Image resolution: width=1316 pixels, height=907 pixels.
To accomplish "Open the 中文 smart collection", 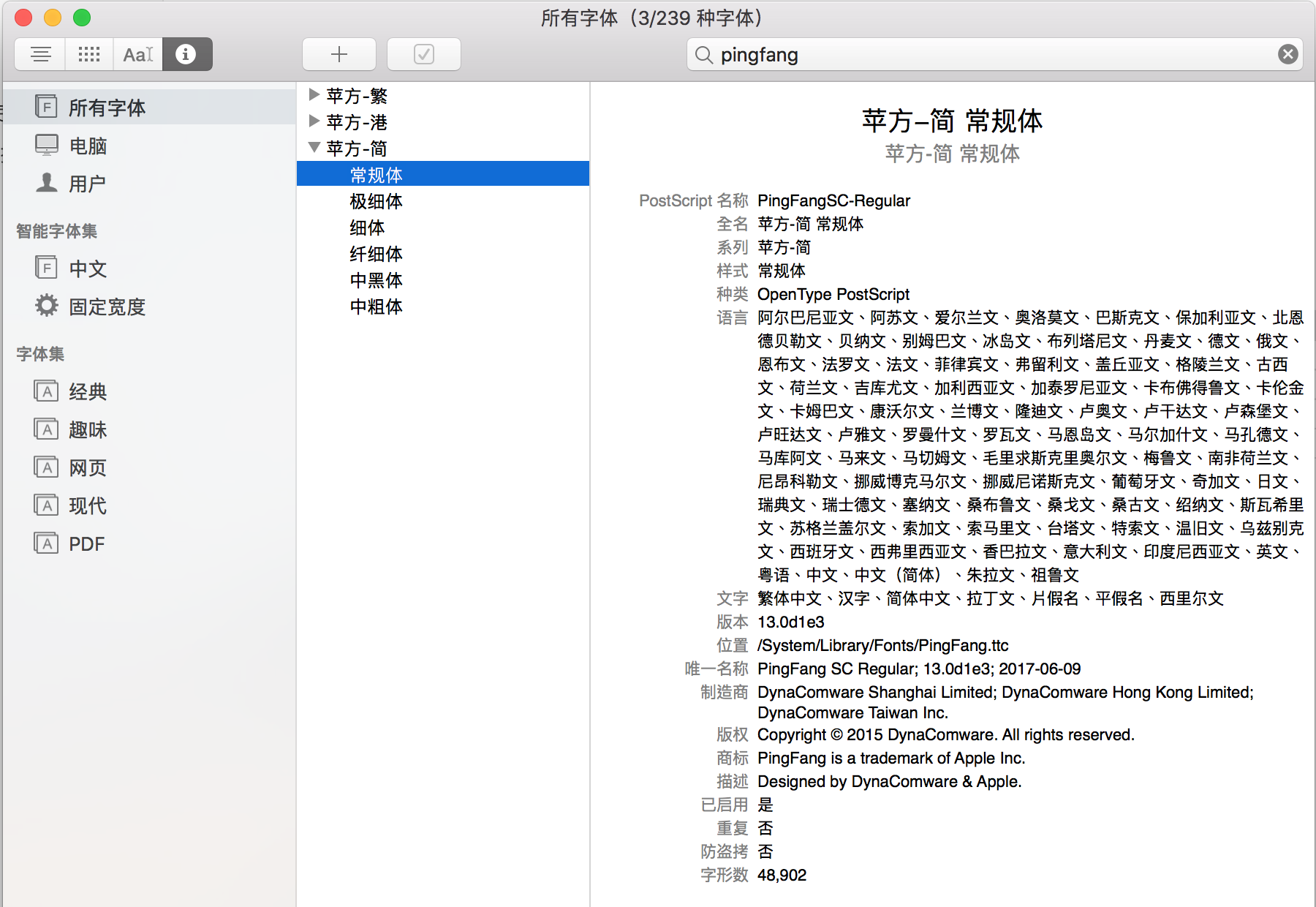I will (149, 268).
